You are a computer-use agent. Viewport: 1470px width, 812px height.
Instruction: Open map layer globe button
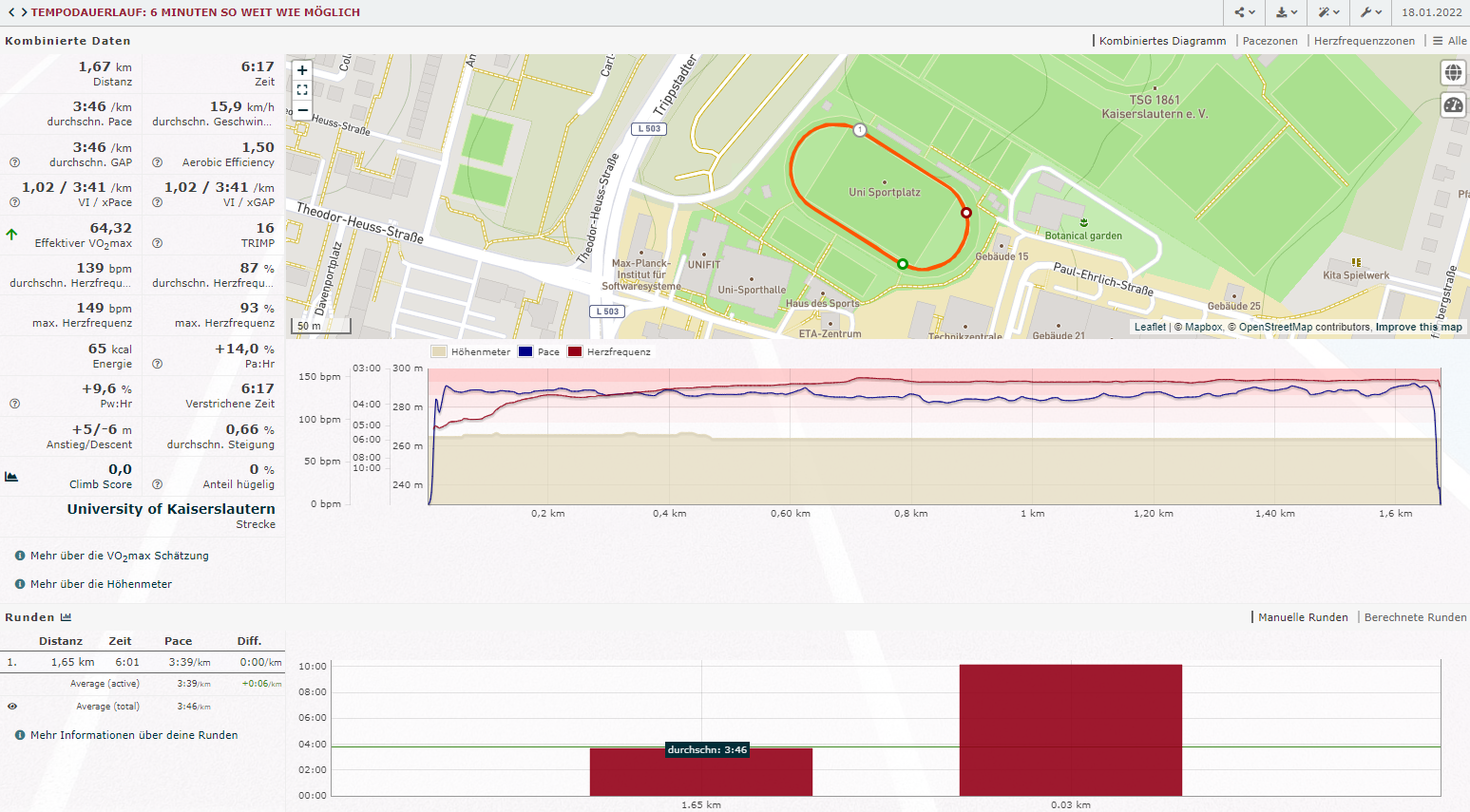click(x=1453, y=72)
